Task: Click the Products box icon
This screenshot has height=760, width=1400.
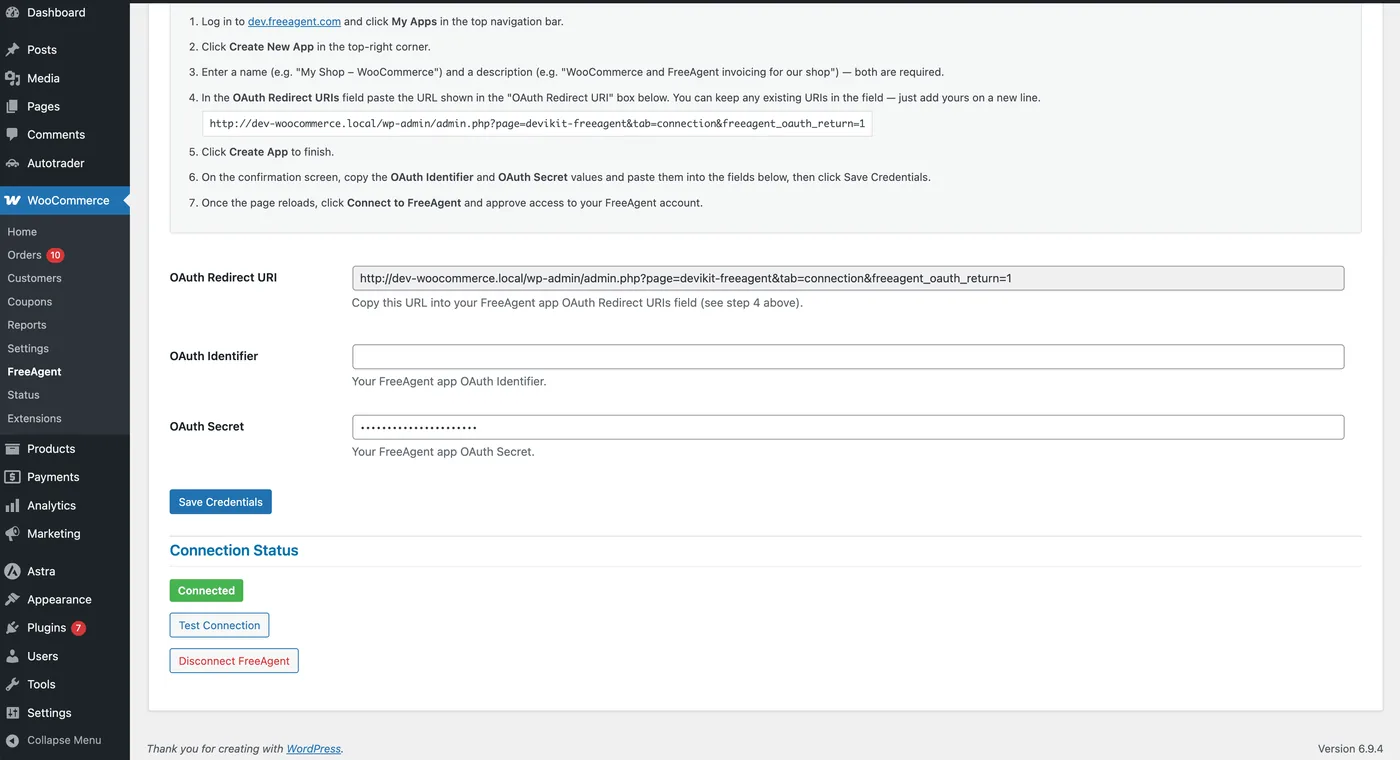Action: (12, 449)
